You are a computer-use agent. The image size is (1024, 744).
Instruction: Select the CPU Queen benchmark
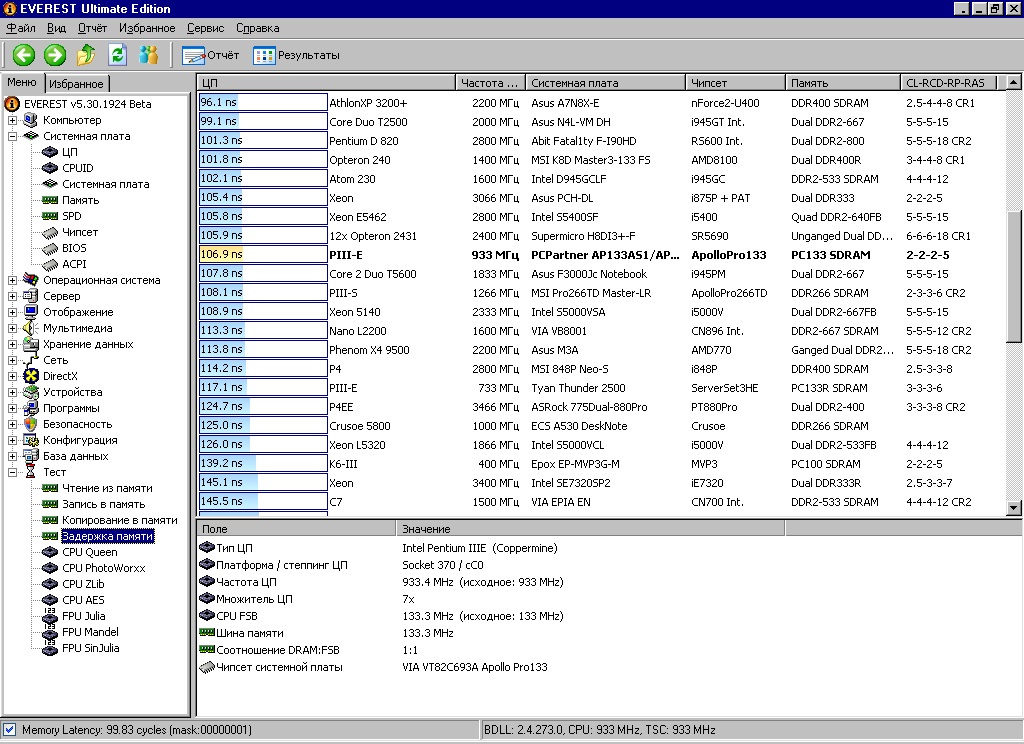[x=89, y=552]
